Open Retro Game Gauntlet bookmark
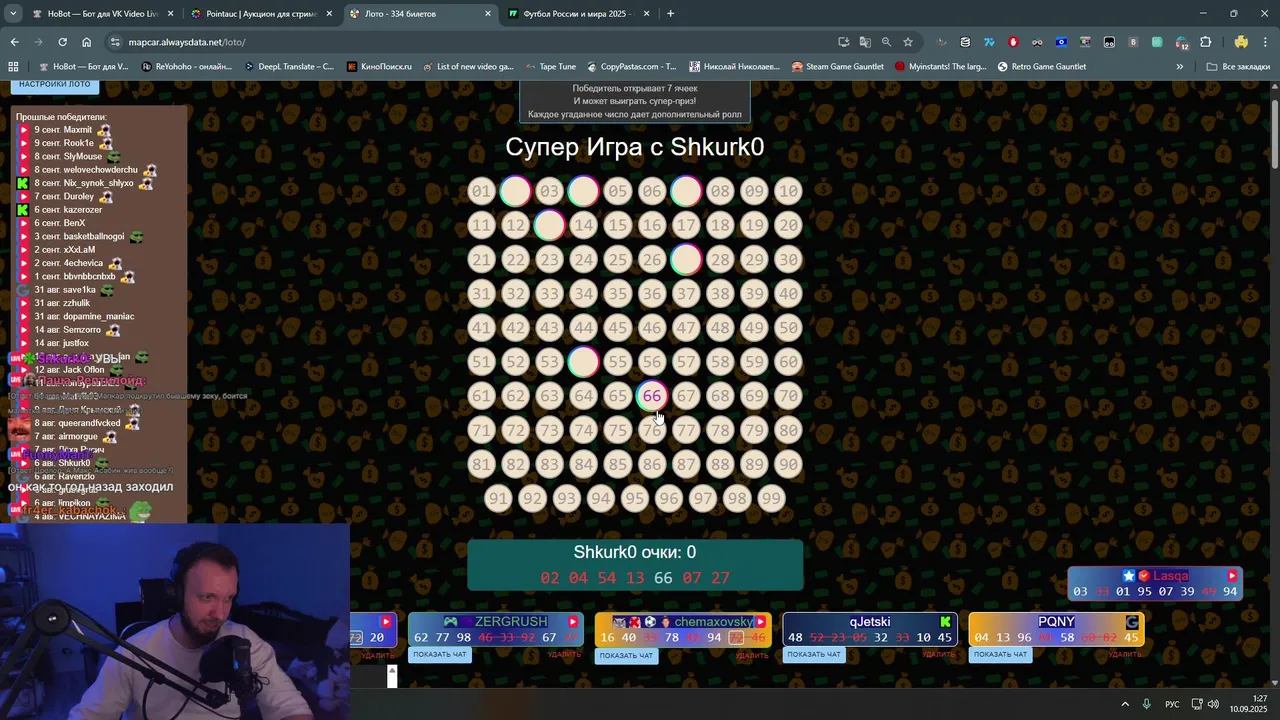The height and width of the screenshot is (720, 1280). pyautogui.click(x=1041, y=67)
